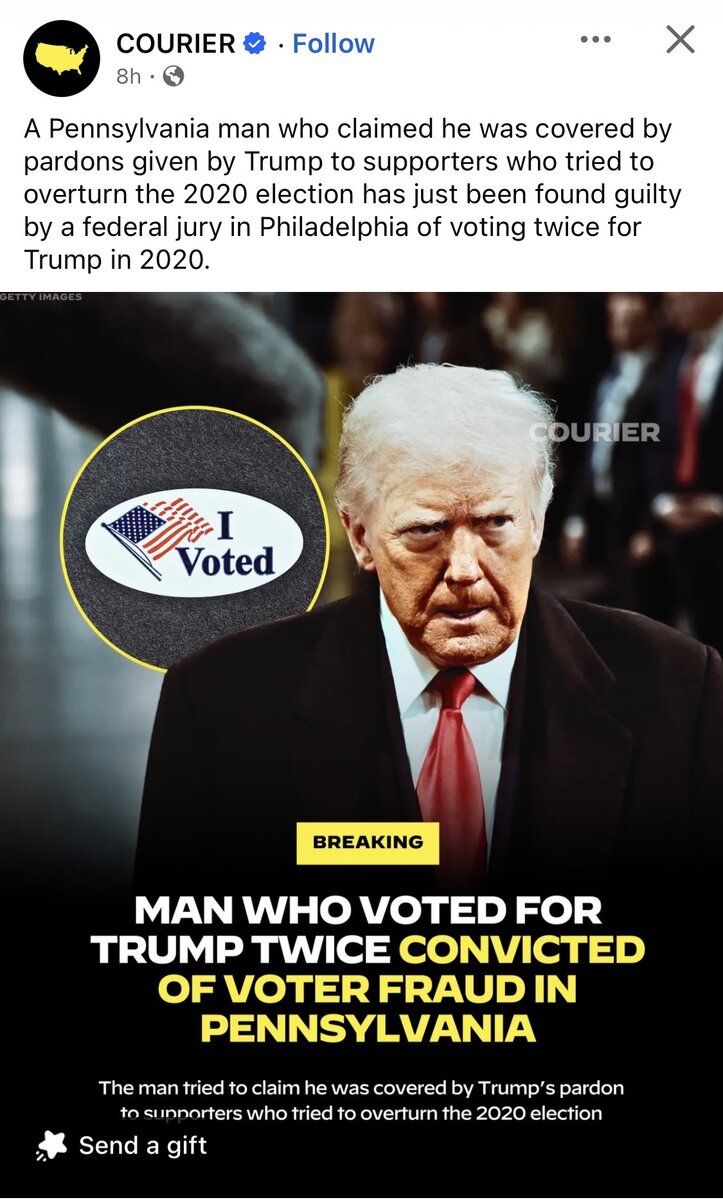The height and width of the screenshot is (1200, 723).
Task: Select the post caption text
Action: point(349,195)
